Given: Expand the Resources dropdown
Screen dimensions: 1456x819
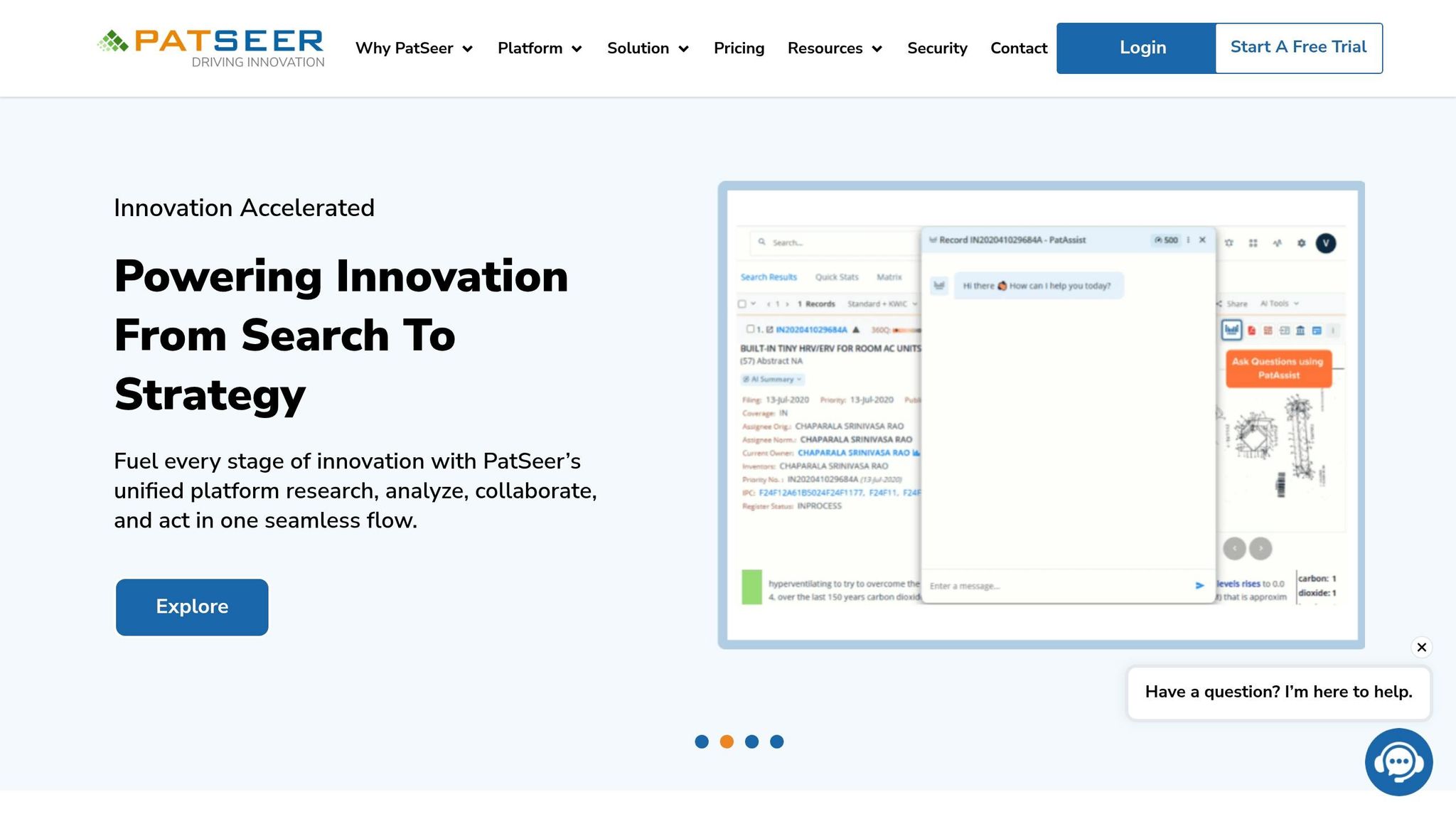Looking at the screenshot, I should [835, 48].
